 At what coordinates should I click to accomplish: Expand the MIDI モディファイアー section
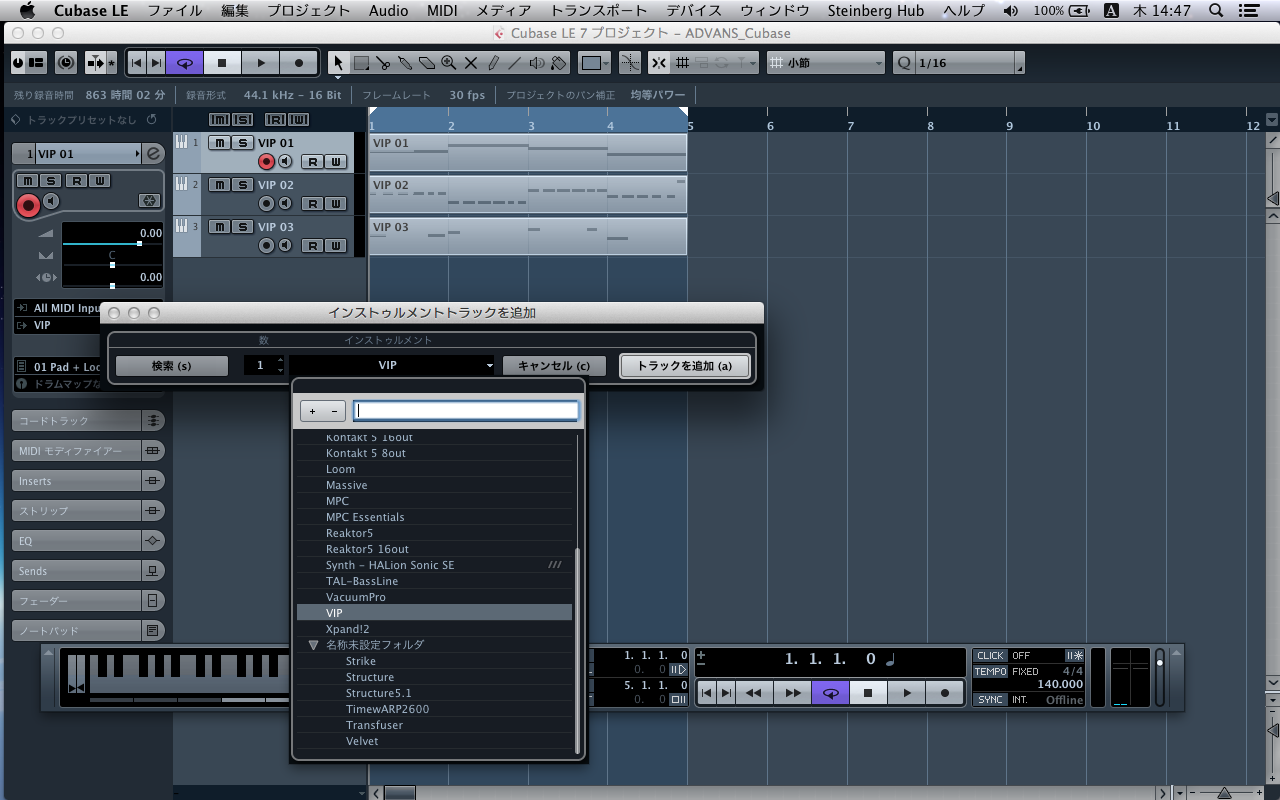click(89, 451)
